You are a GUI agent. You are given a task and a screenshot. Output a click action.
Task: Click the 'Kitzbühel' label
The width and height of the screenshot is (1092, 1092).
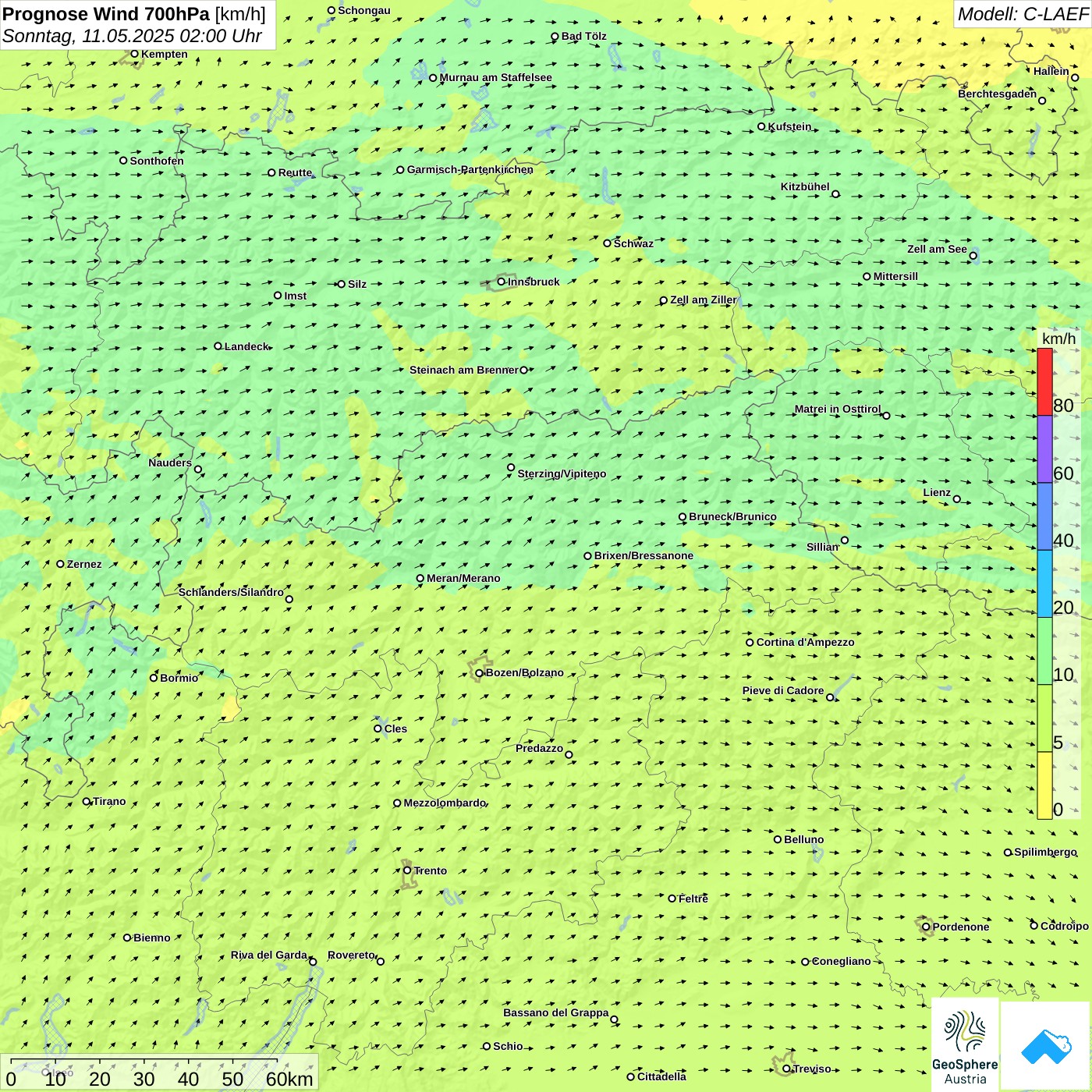click(x=805, y=186)
